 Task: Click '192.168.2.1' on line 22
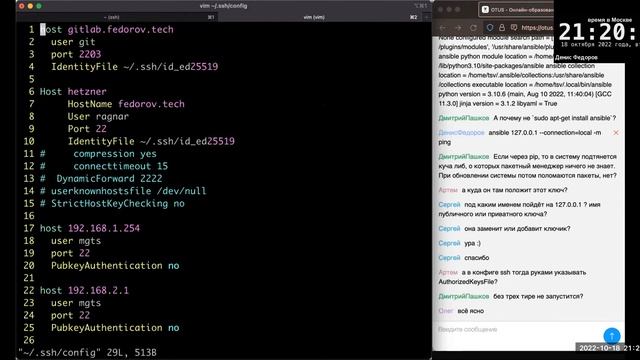[98, 290]
